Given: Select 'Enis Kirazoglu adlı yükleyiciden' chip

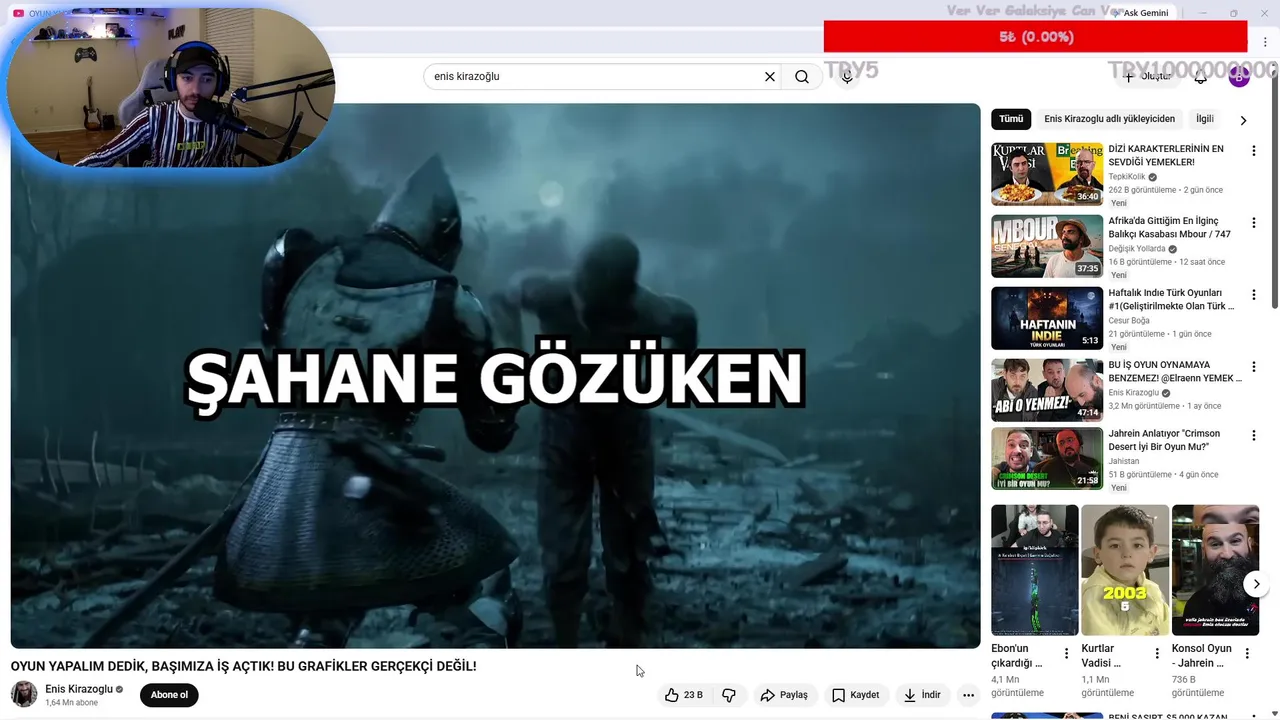Looking at the screenshot, I should pos(1109,119).
